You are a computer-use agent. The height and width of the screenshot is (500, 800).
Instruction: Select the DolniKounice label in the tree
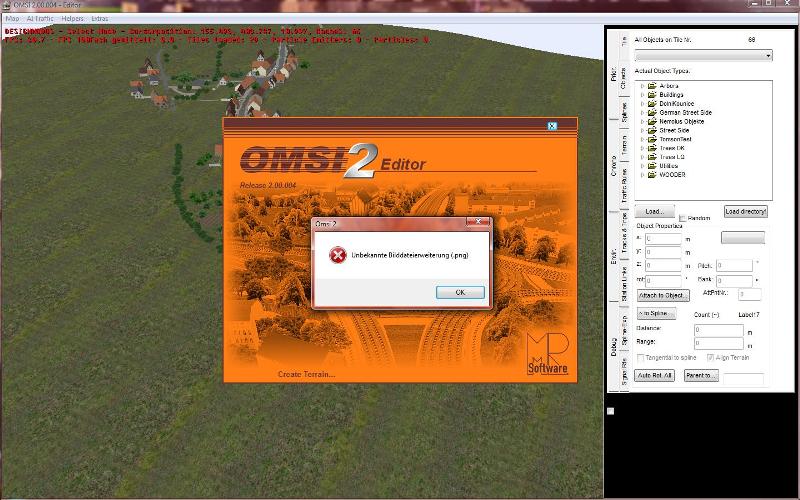(x=677, y=104)
